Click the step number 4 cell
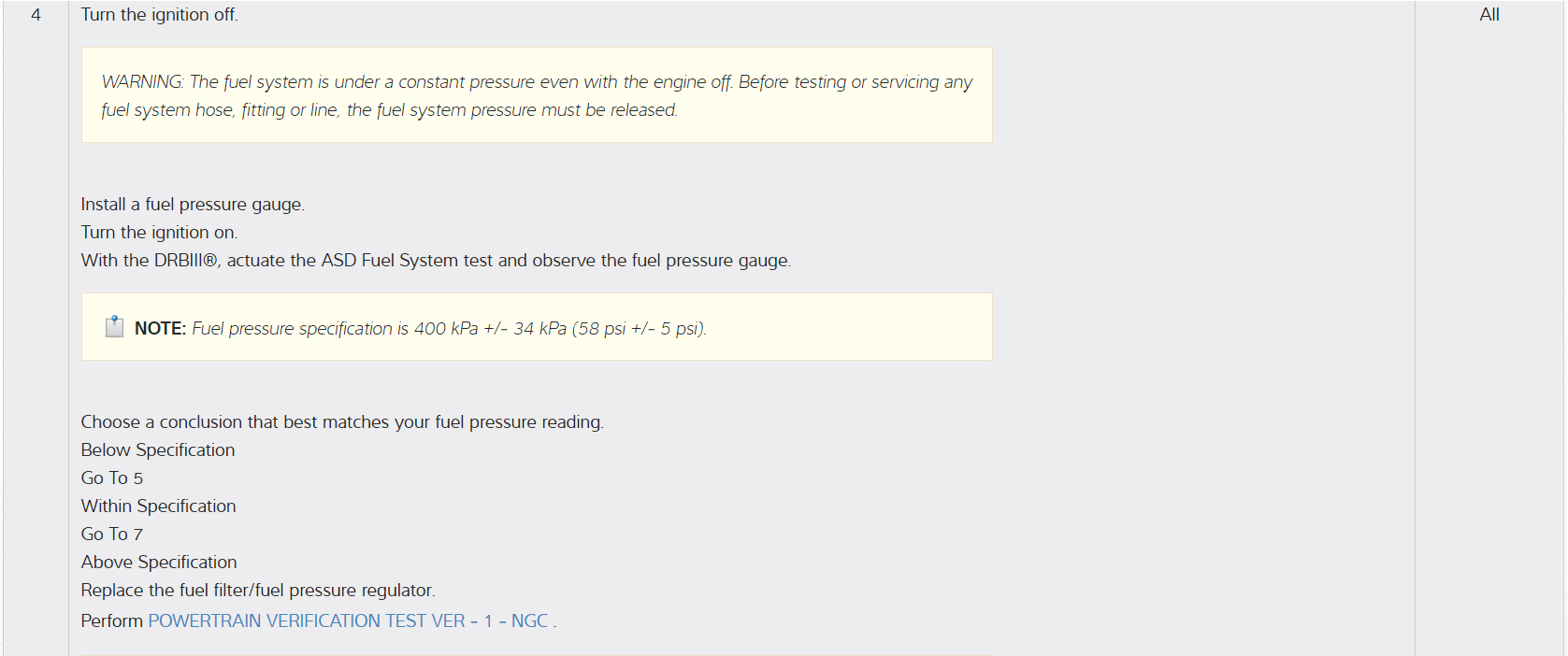Viewport: 1568px width, 656px height. click(36, 15)
